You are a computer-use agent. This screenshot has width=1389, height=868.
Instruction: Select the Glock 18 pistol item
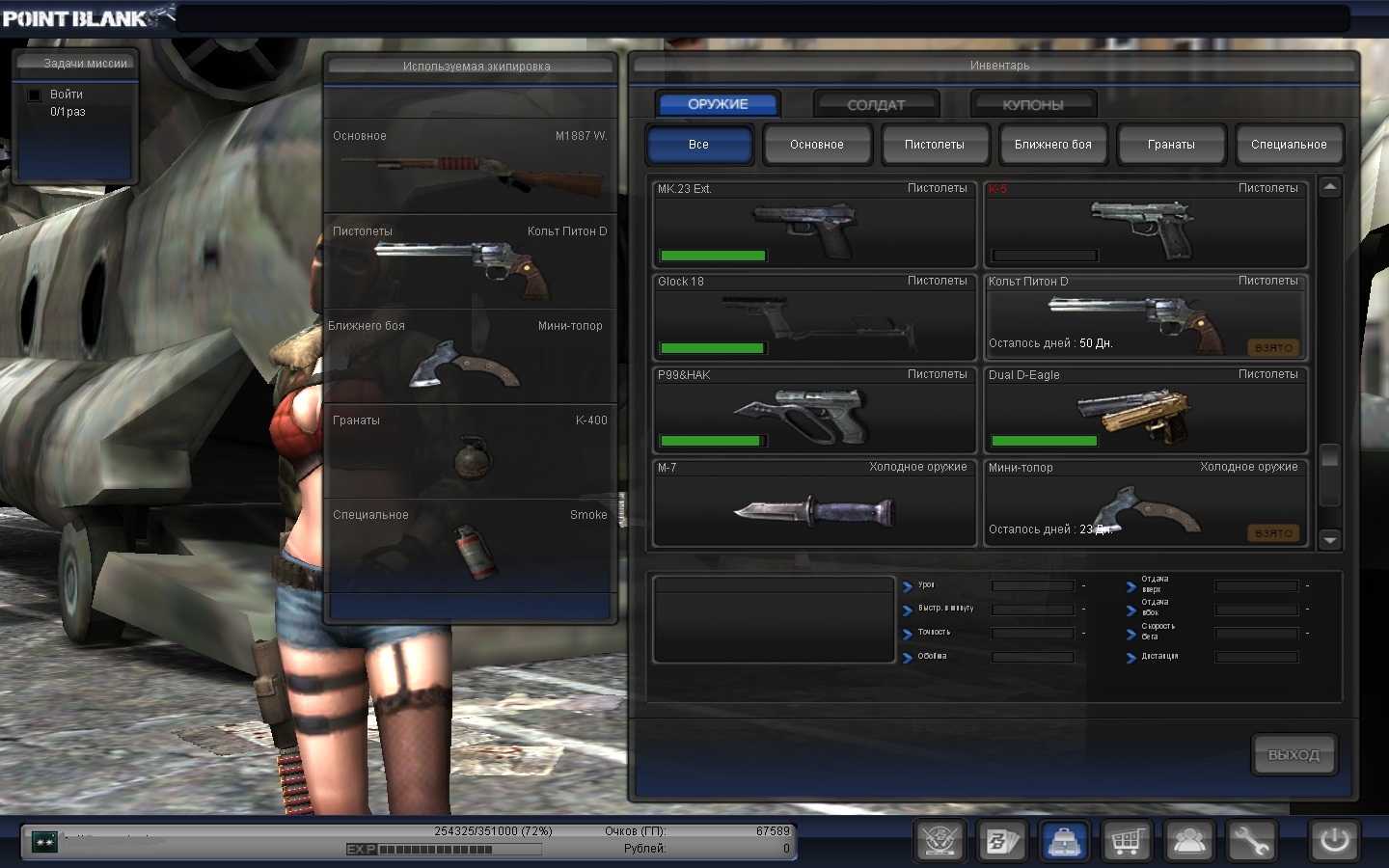(x=814, y=318)
